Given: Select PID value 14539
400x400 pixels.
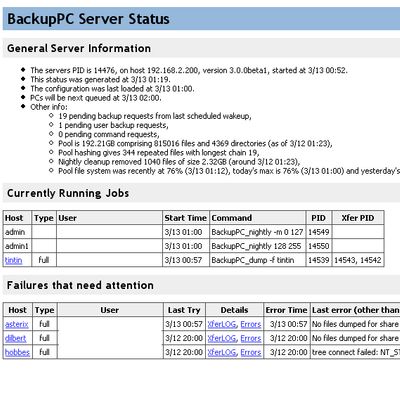Looking at the screenshot, I should (x=319, y=260).
